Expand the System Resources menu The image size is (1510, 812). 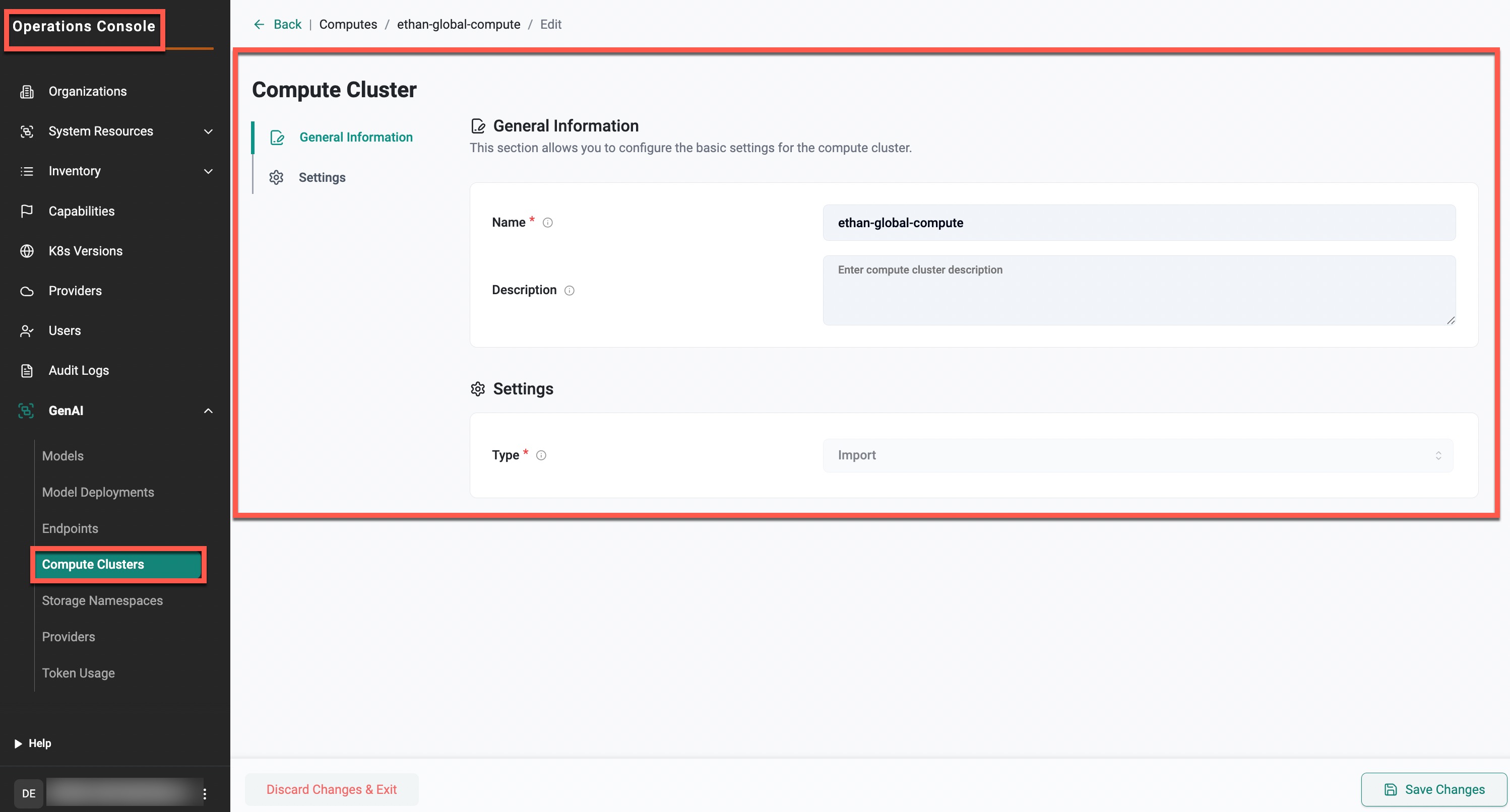(208, 131)
